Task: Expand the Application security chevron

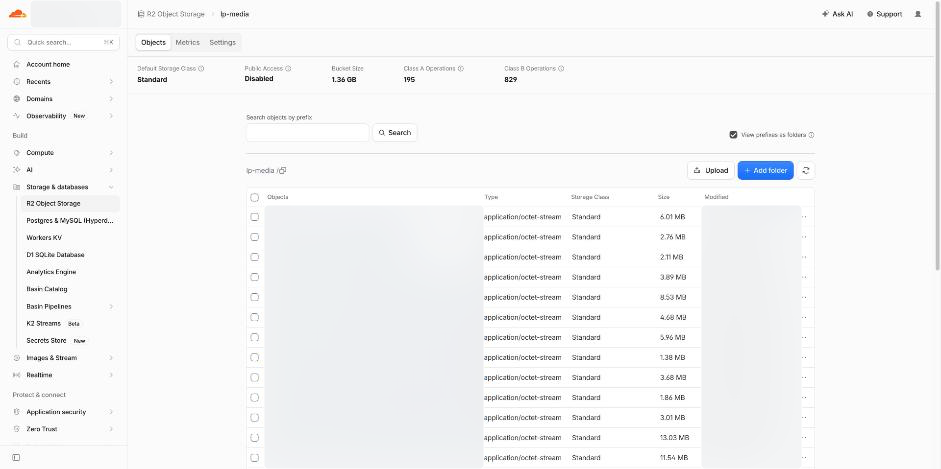Action: 111,412
